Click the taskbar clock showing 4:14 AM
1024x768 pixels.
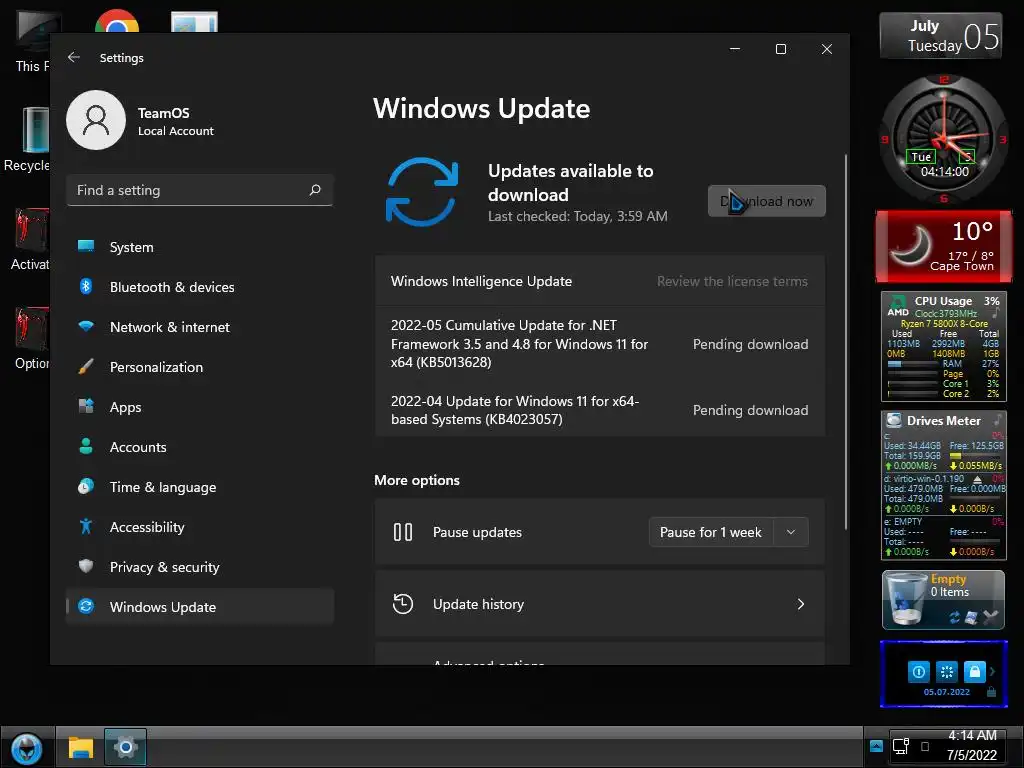(972, 745)
